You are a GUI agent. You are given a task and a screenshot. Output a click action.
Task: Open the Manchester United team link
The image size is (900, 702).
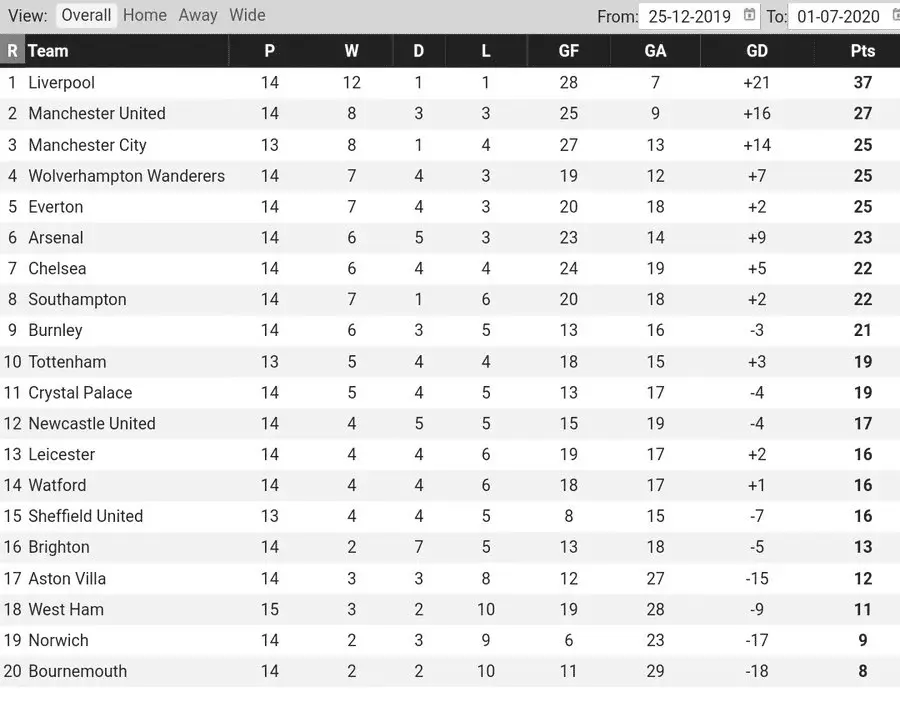coord(96,114)
